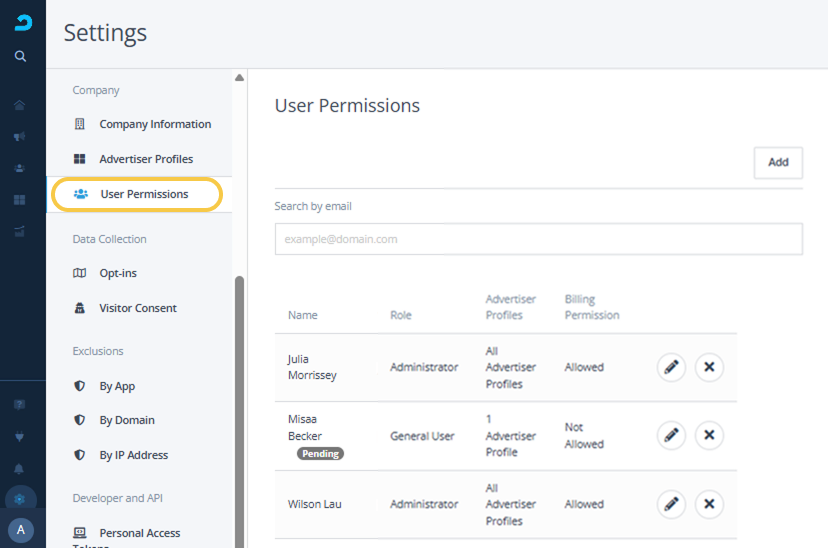Click the notifications bell icon

click(20, 468)
